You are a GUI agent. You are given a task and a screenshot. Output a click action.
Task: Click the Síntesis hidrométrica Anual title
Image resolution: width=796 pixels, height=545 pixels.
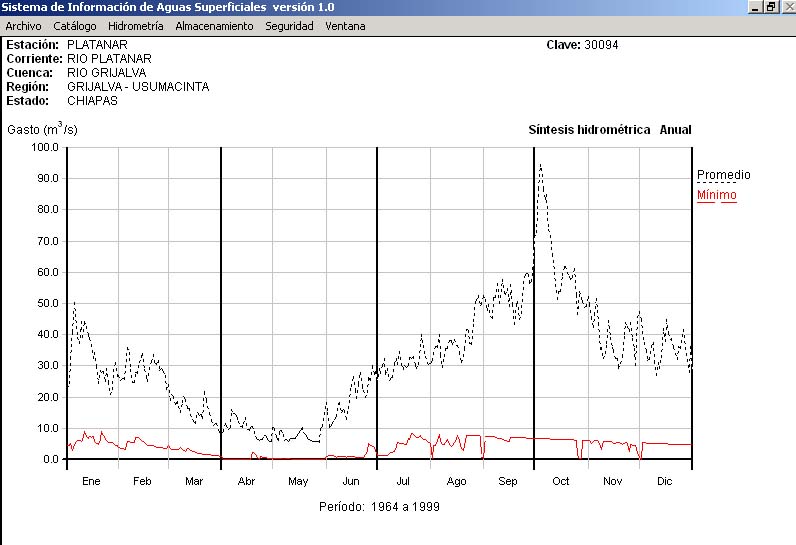coord(609,130)
